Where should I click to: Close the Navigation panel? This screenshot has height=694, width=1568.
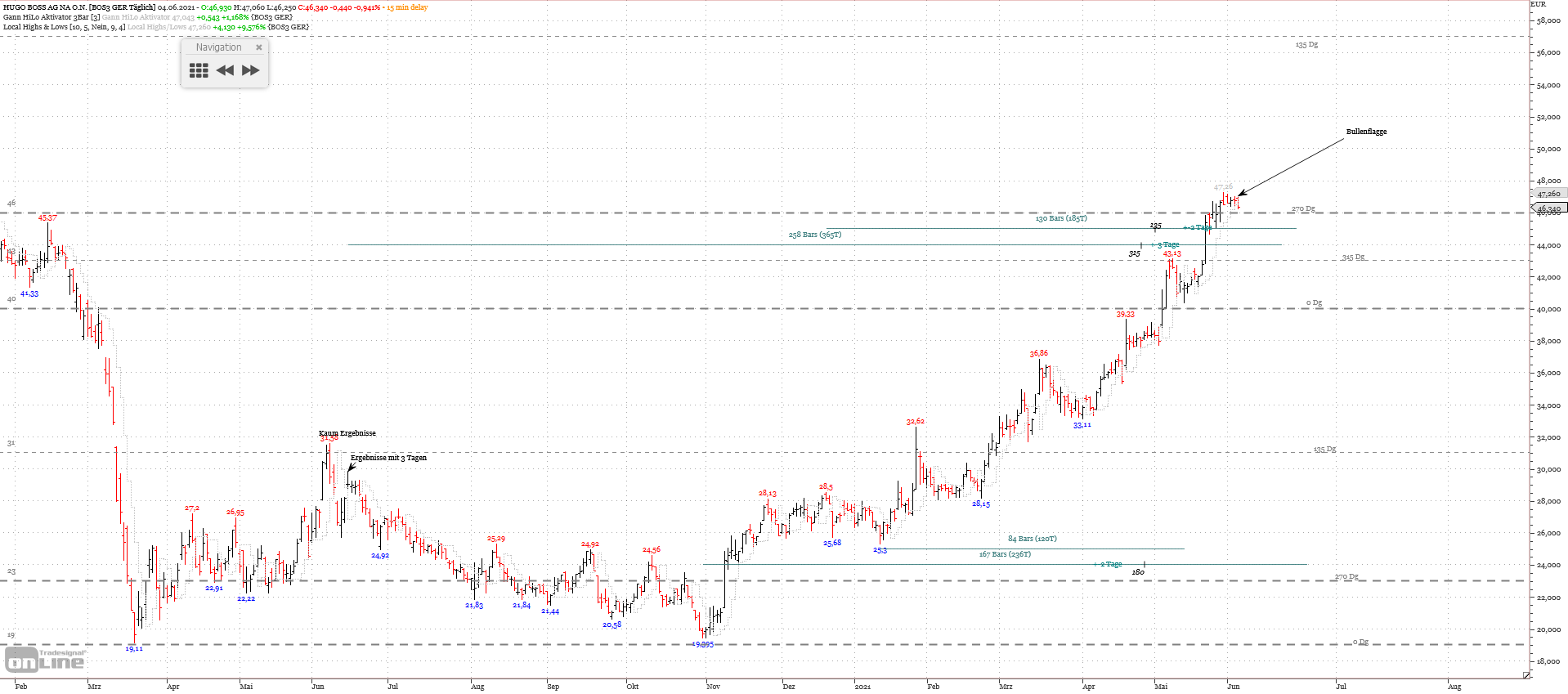click(x=259, y=47)
